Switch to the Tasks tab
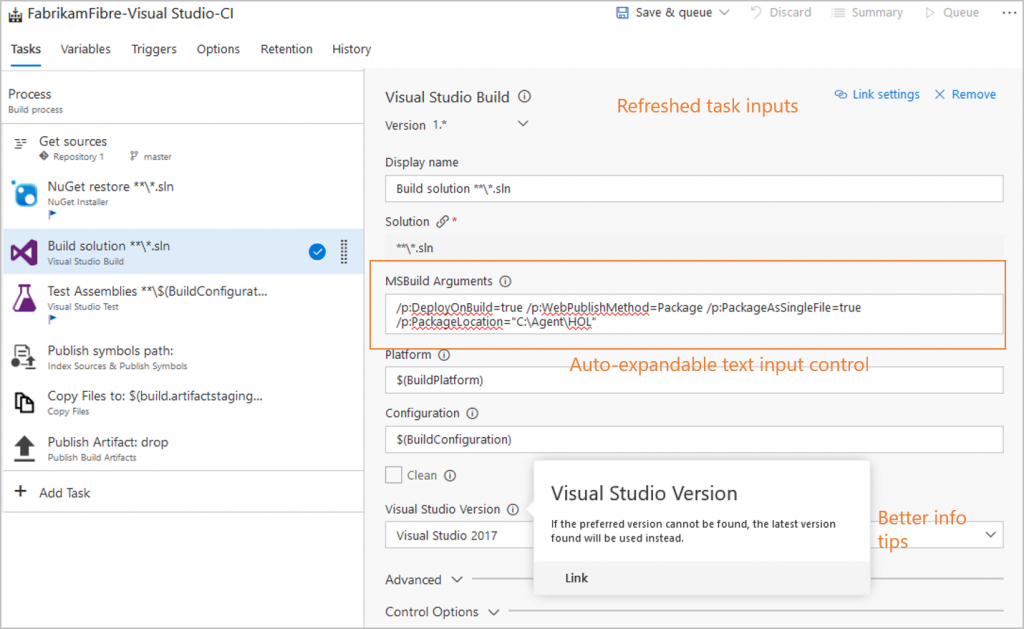 tap(25, 49)
